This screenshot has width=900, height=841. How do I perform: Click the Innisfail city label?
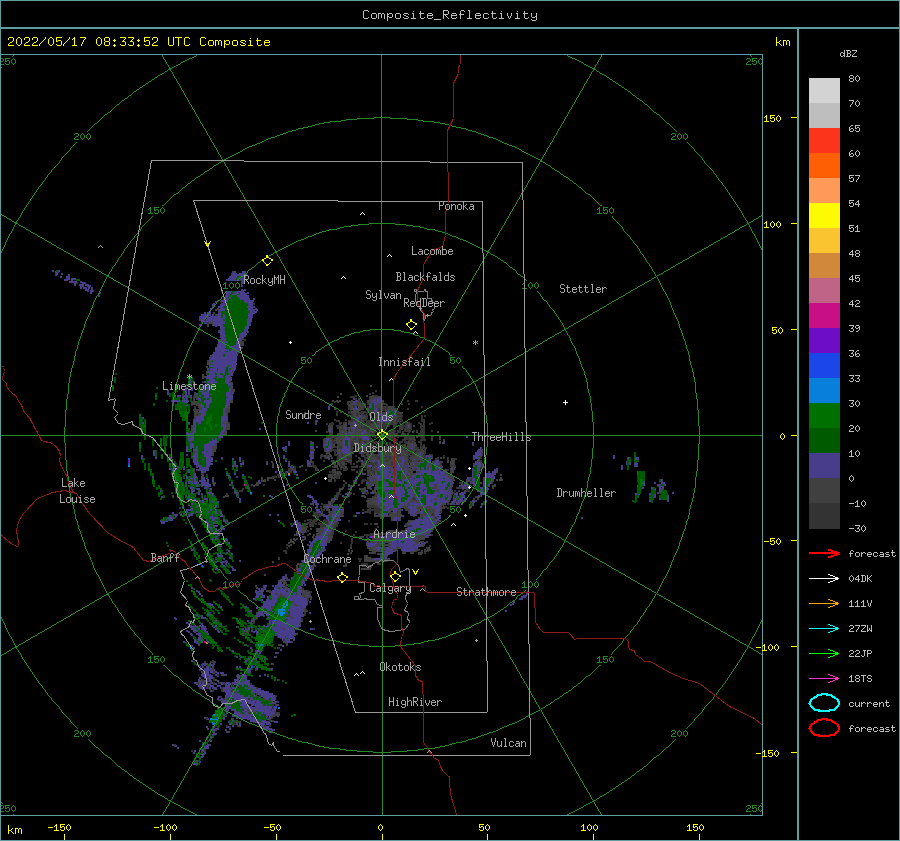404,362
